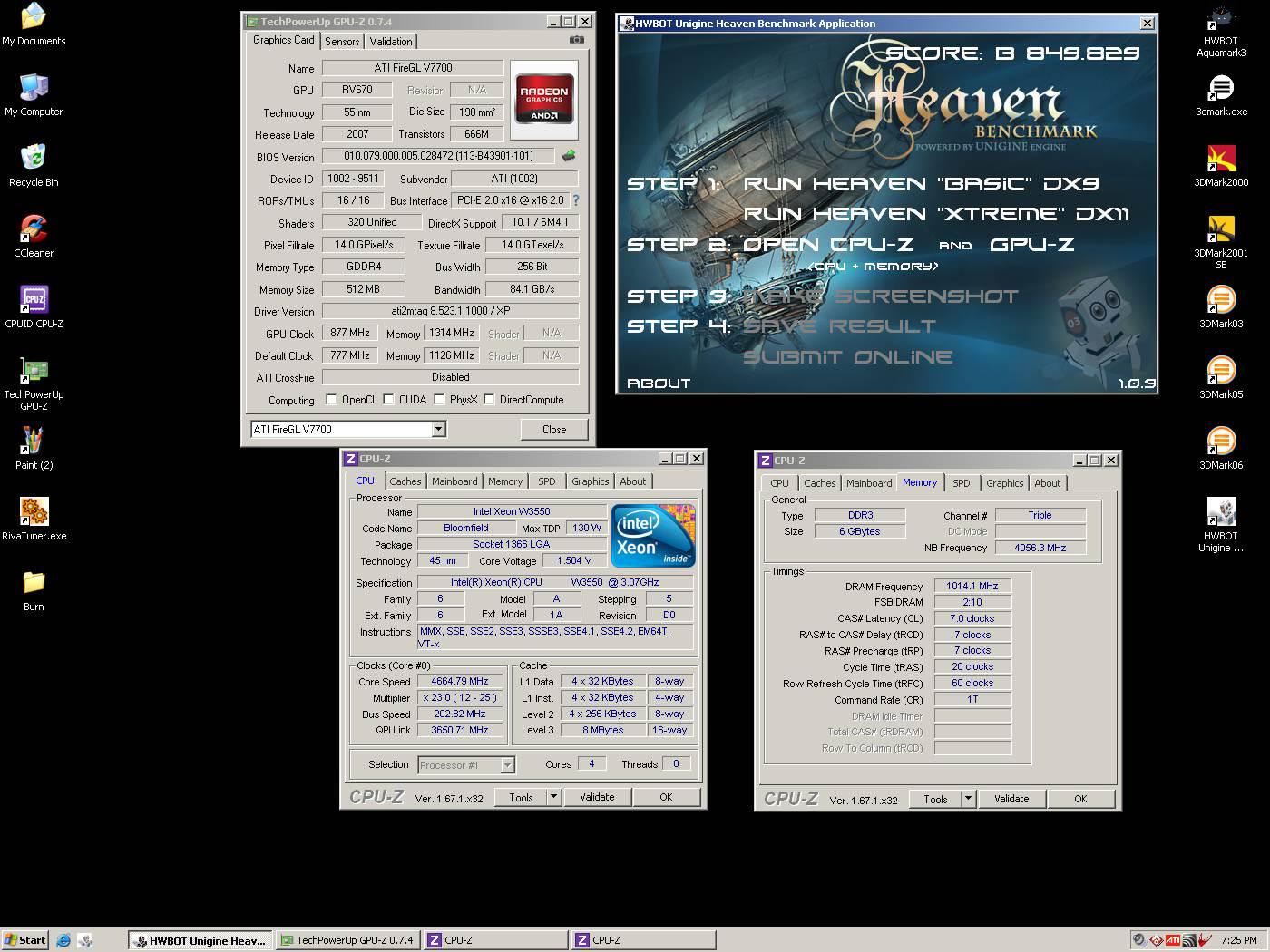
Task: Click Close button in GPU-Z
Action: tap(554, 430)
